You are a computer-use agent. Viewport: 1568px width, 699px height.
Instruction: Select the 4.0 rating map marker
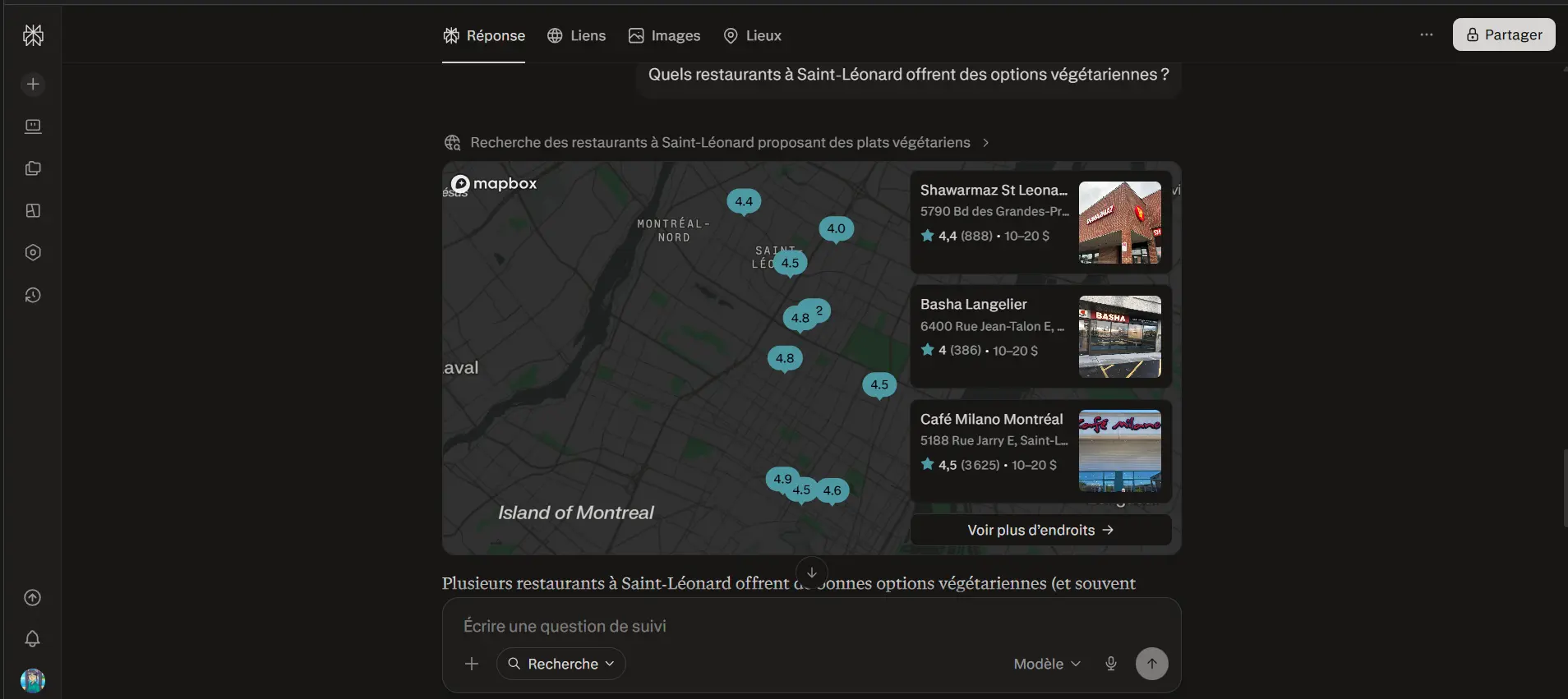coord(836,228)
